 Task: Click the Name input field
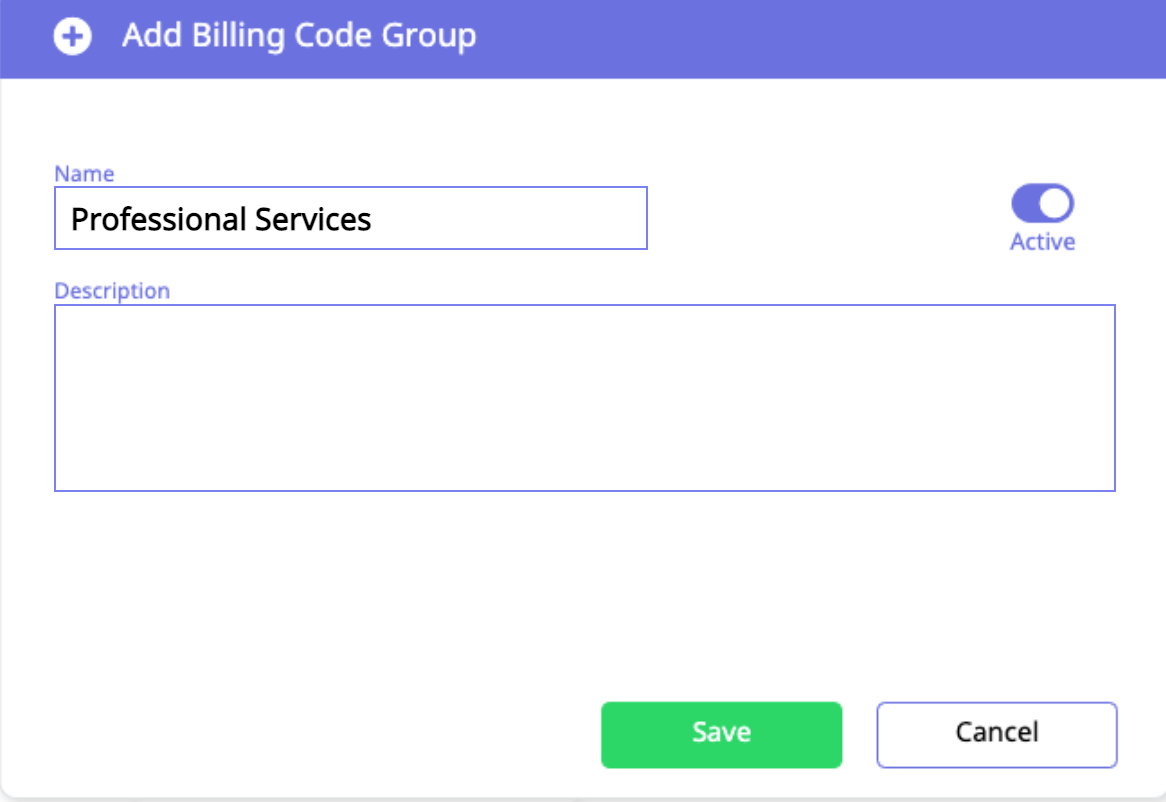350,218
